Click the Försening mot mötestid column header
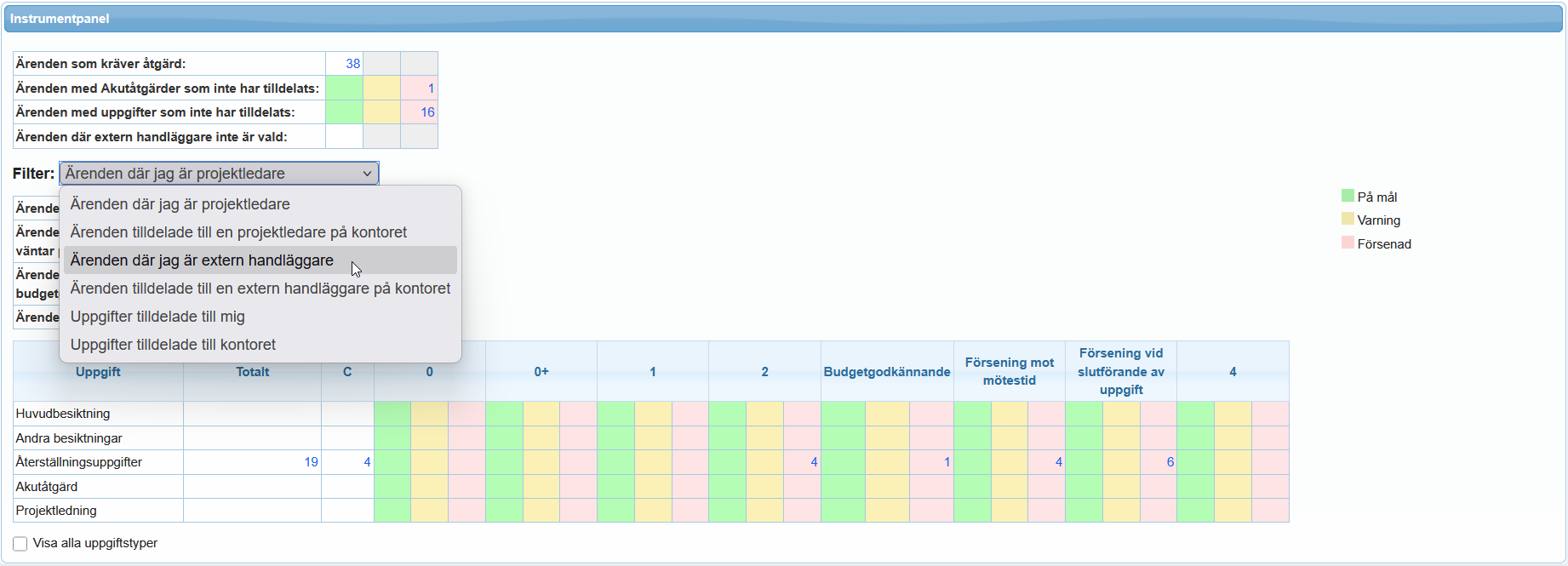Screen dimensions: 1568x566 1009,371
